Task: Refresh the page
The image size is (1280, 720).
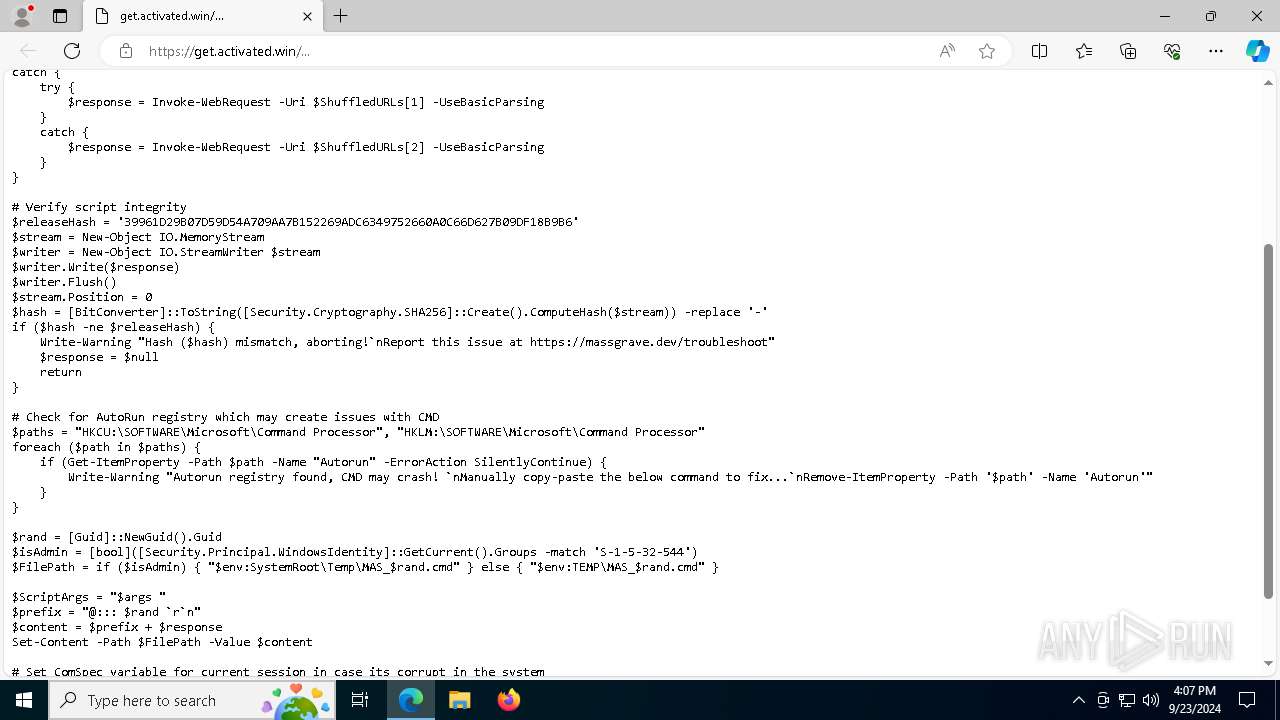Action: pos(72,51)
